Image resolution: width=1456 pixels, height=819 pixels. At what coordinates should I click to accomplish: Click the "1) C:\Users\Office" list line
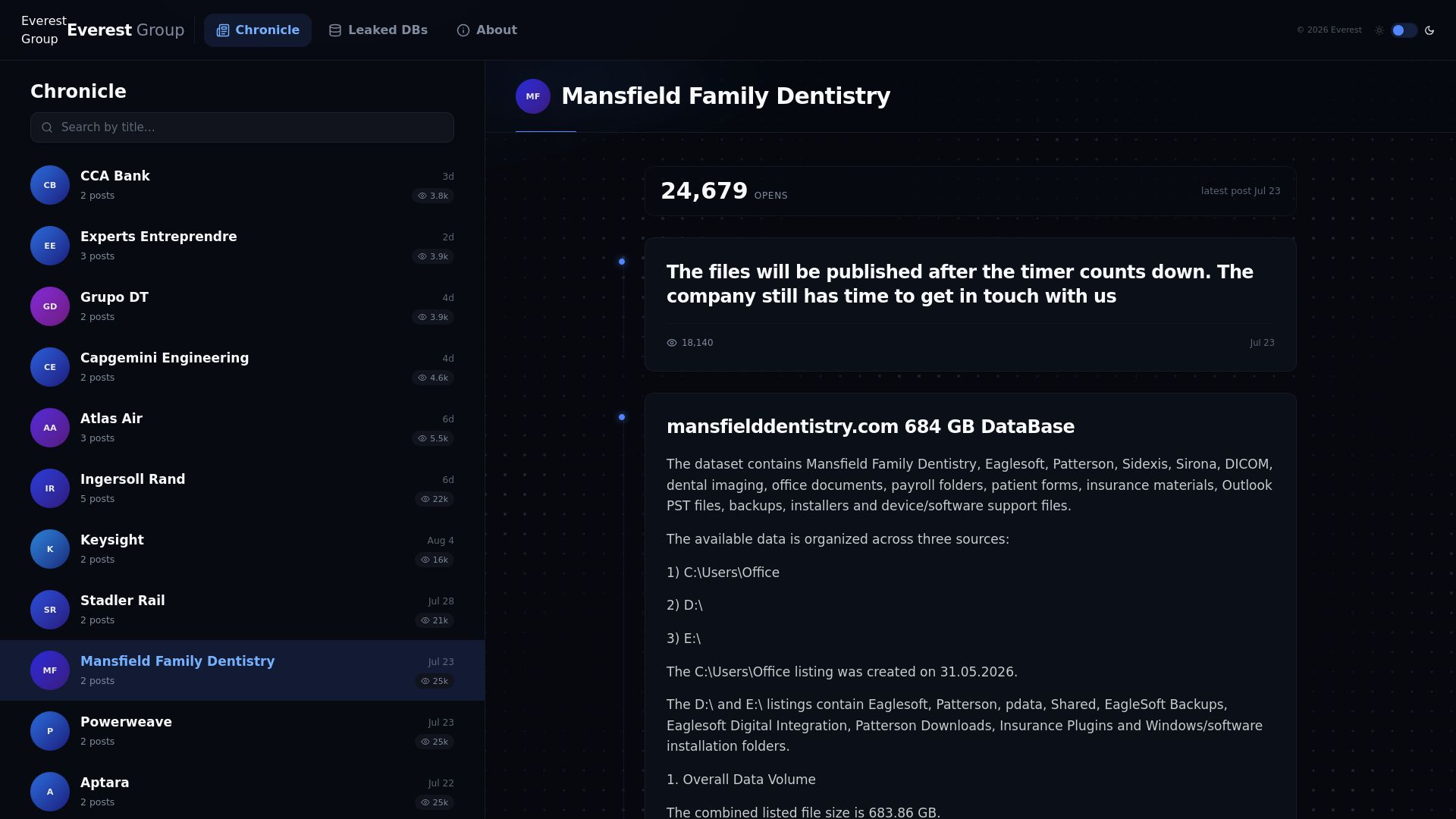click(723, 573)
